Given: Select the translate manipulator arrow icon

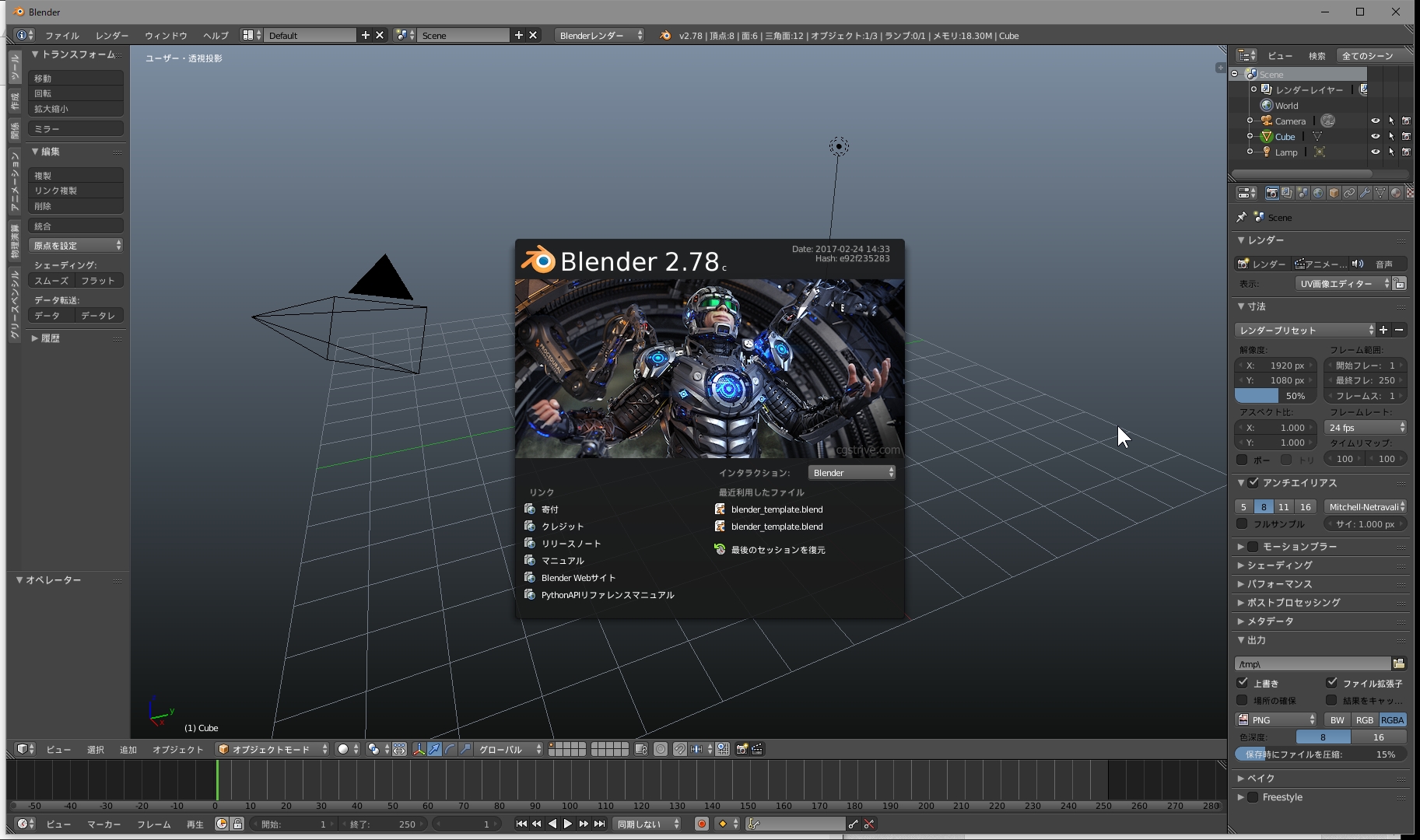Looking at the screenshot, I should tap(434, 749).
